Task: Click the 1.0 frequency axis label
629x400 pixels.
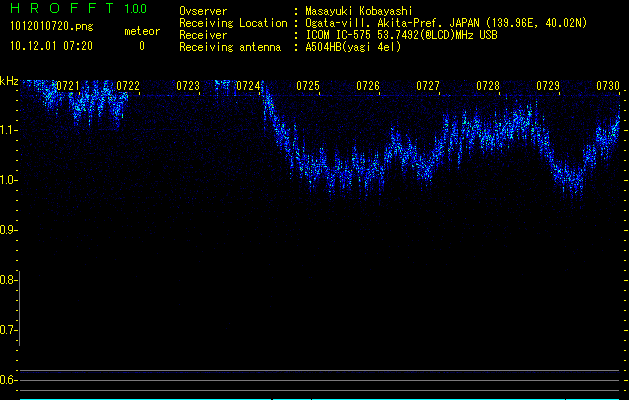Action: (8, 180)
